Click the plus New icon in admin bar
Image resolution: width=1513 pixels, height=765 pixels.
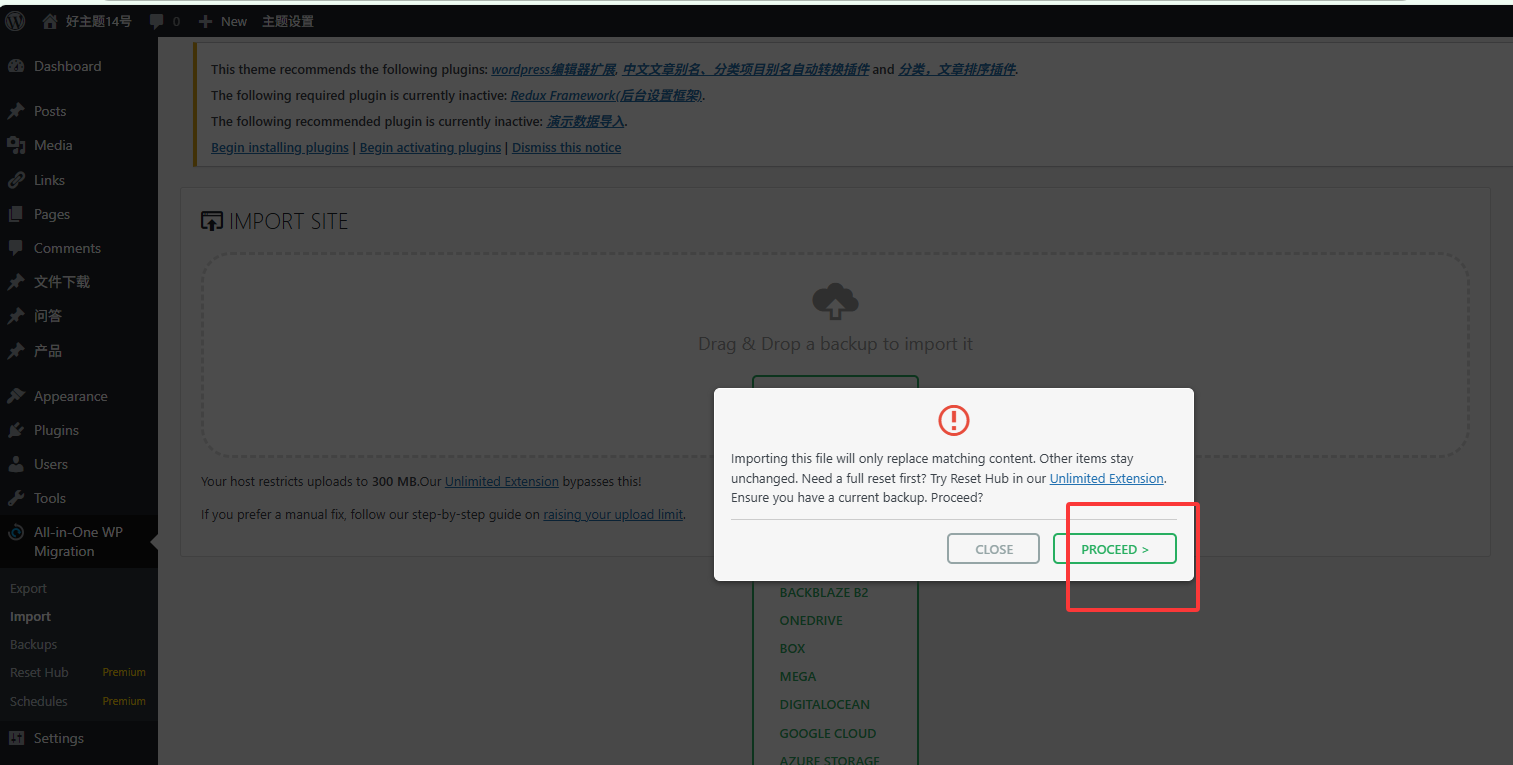click(205, 21)
